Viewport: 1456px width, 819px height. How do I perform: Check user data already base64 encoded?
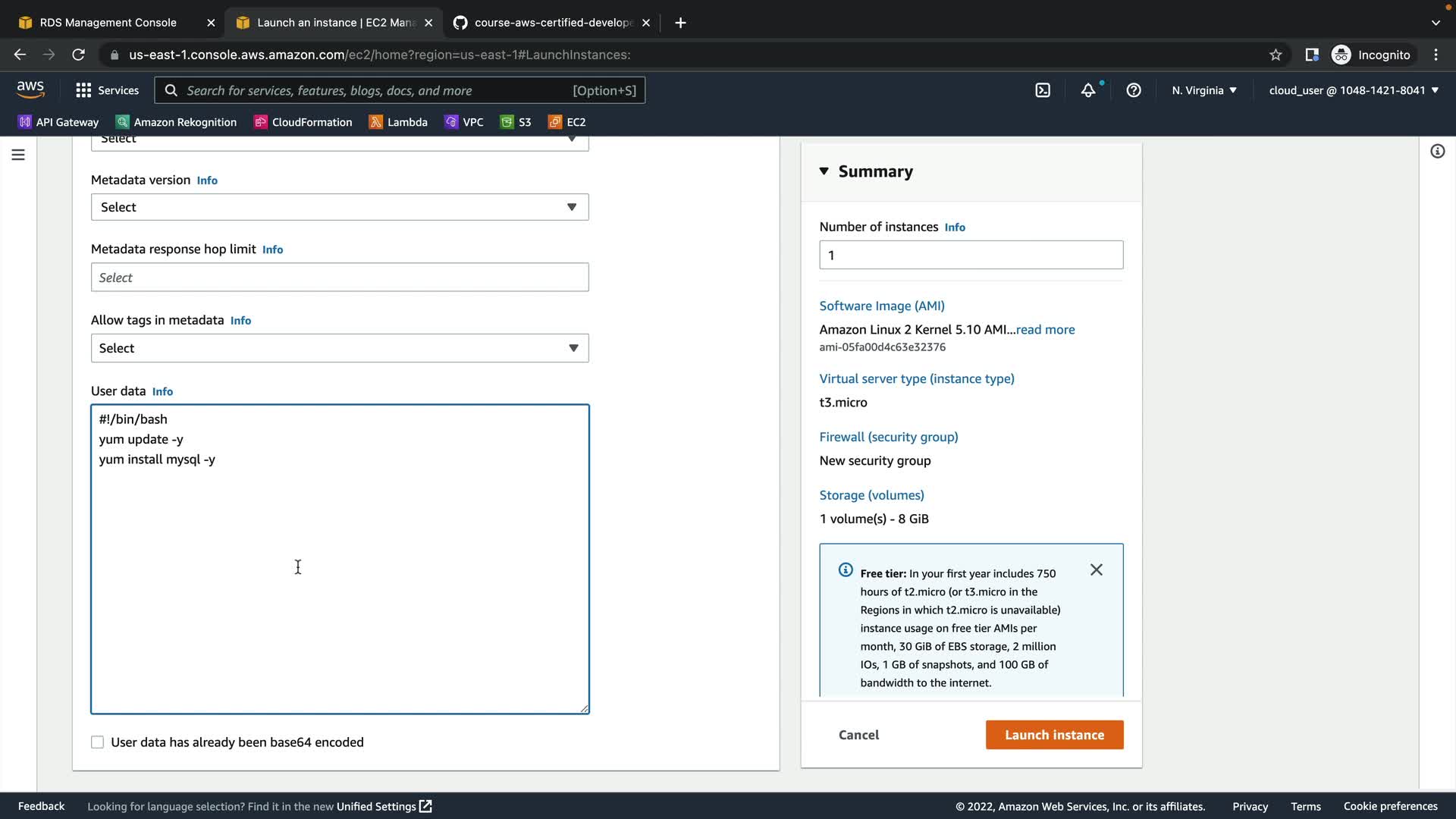98,742
